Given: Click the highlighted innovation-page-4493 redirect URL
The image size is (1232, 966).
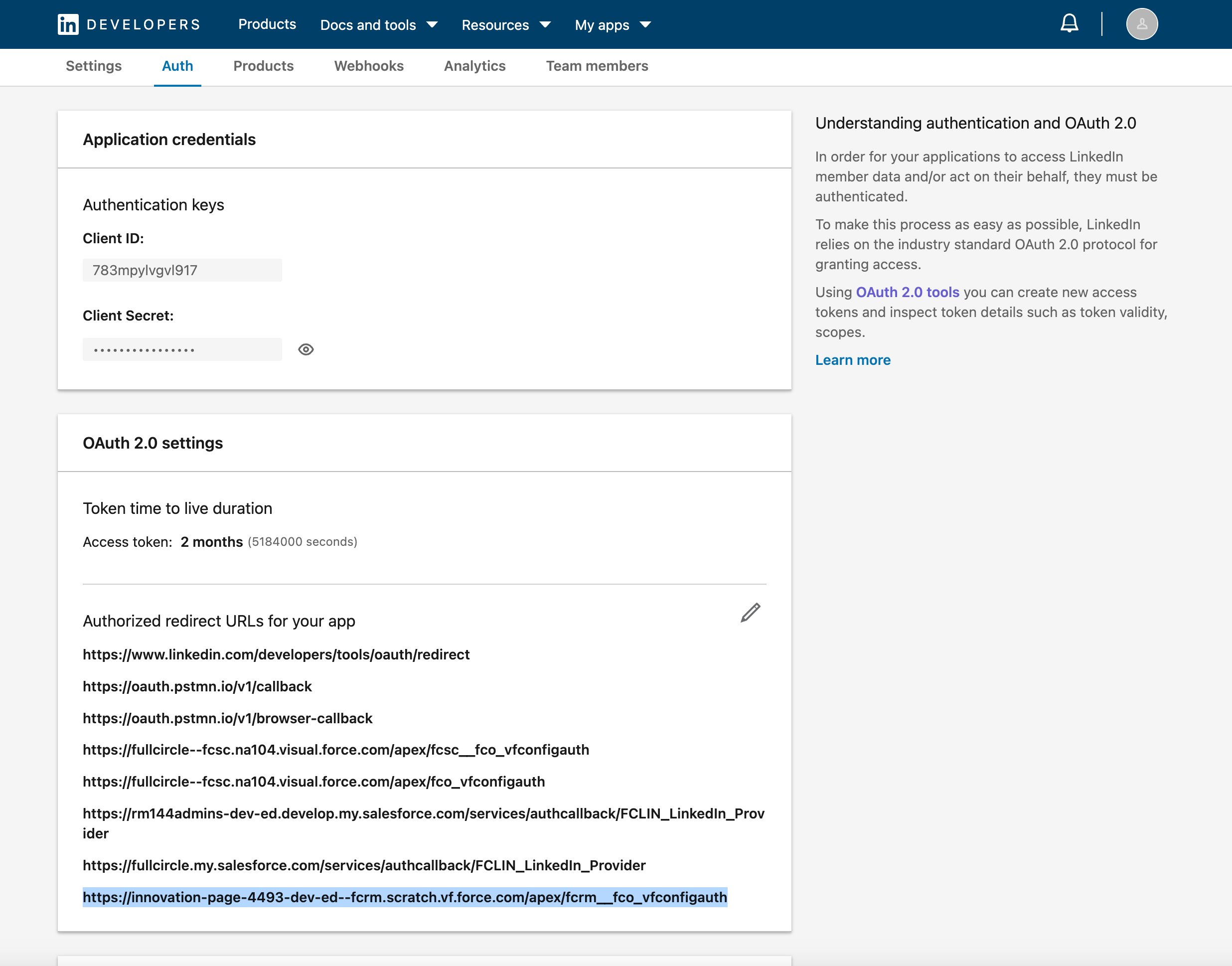Looking at the screenshot, I should tap(405, 897).
